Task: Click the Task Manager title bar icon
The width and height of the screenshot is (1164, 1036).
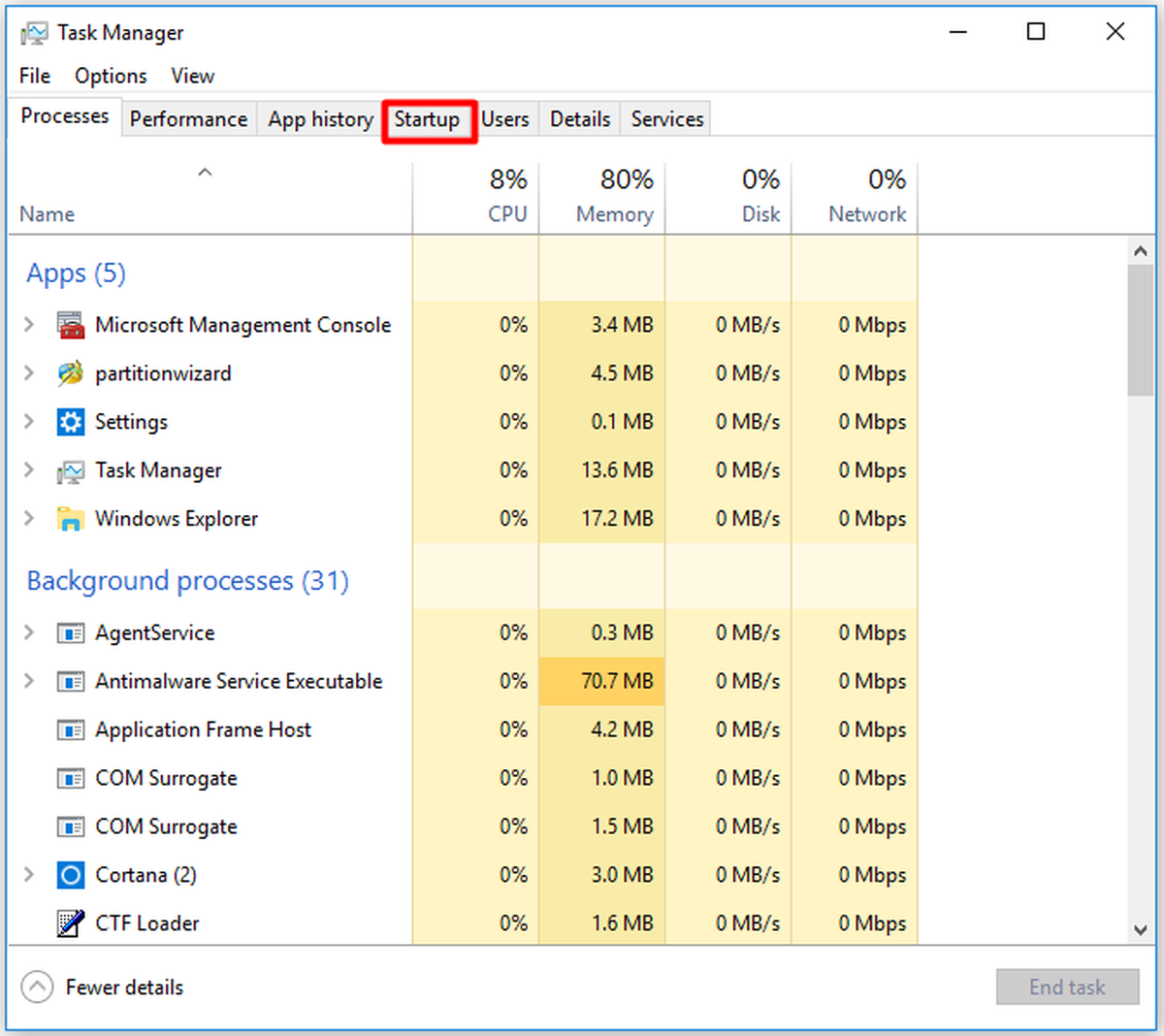Action: coord(34,33)
